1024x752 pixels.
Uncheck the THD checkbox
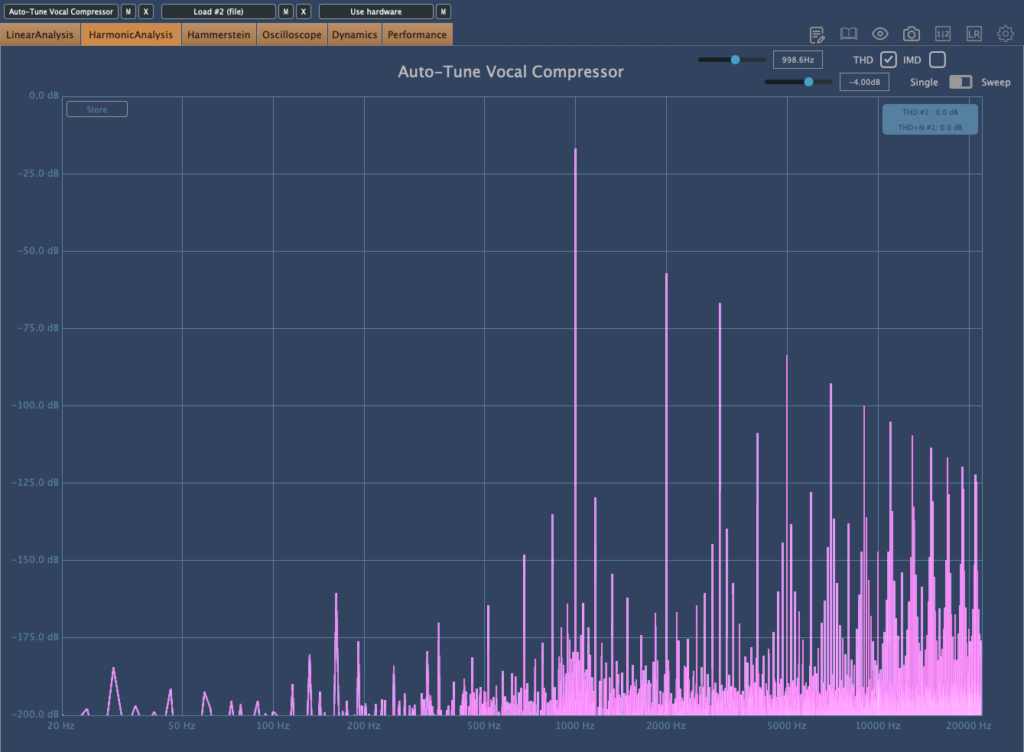[x=888, y=59]
